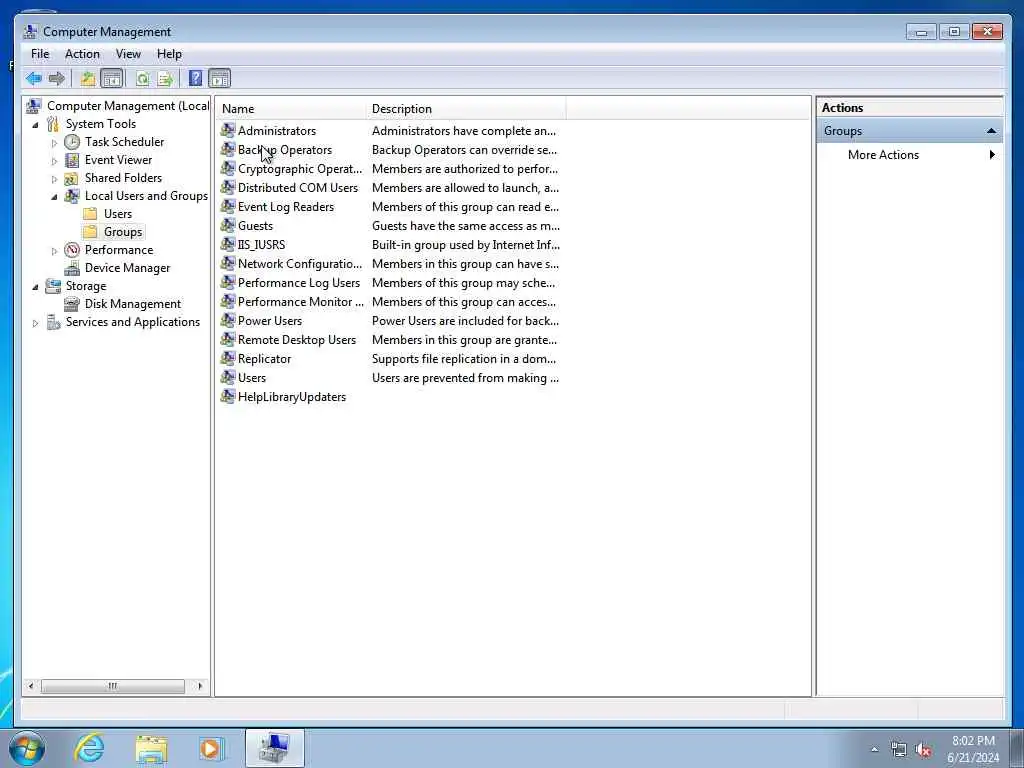
Task: Select the HelpLibraryUpdaters group icon
Action: (228, 396)
